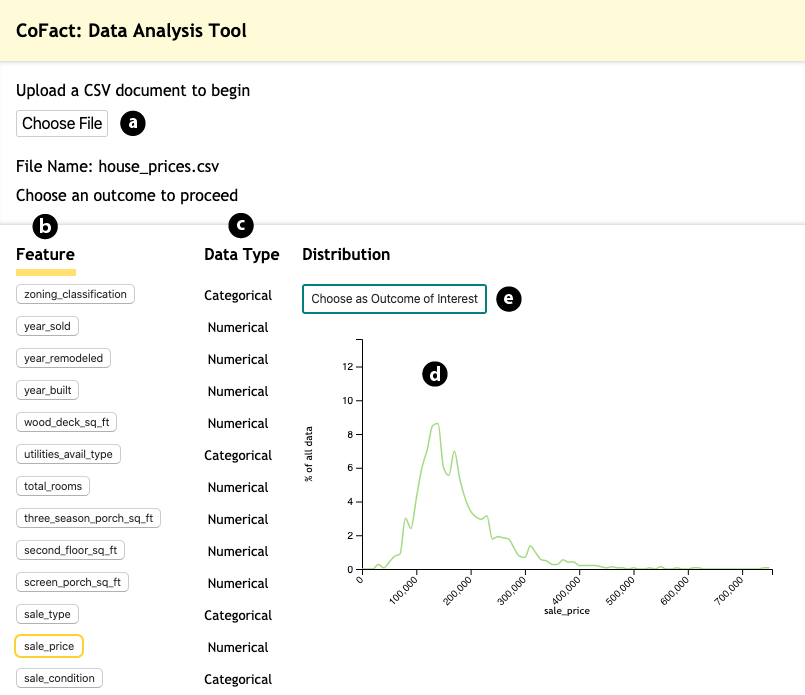
Task: Select the second_floor_sq_ft feature
Action: [70, 550]
